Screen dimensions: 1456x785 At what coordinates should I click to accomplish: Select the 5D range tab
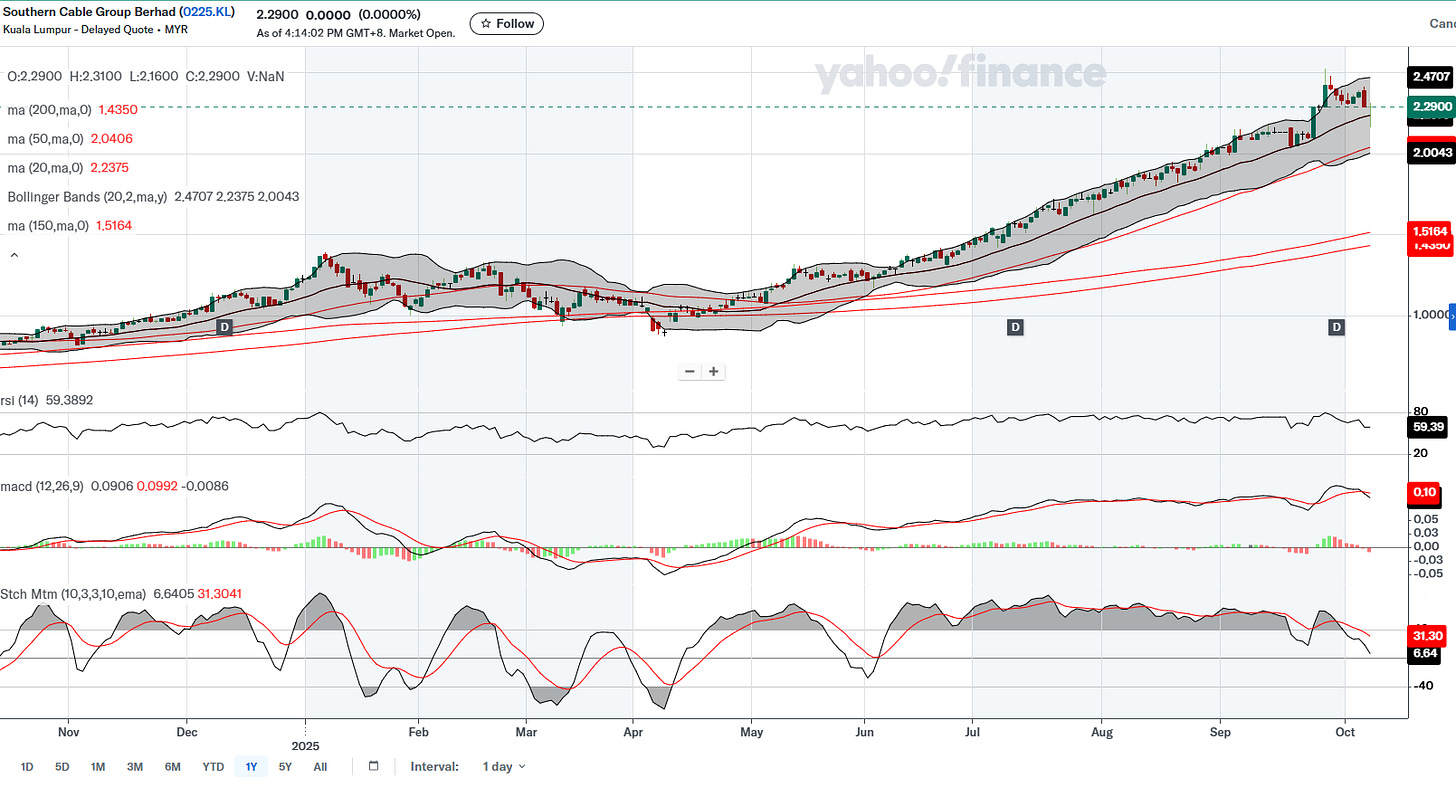pos(62,766)
